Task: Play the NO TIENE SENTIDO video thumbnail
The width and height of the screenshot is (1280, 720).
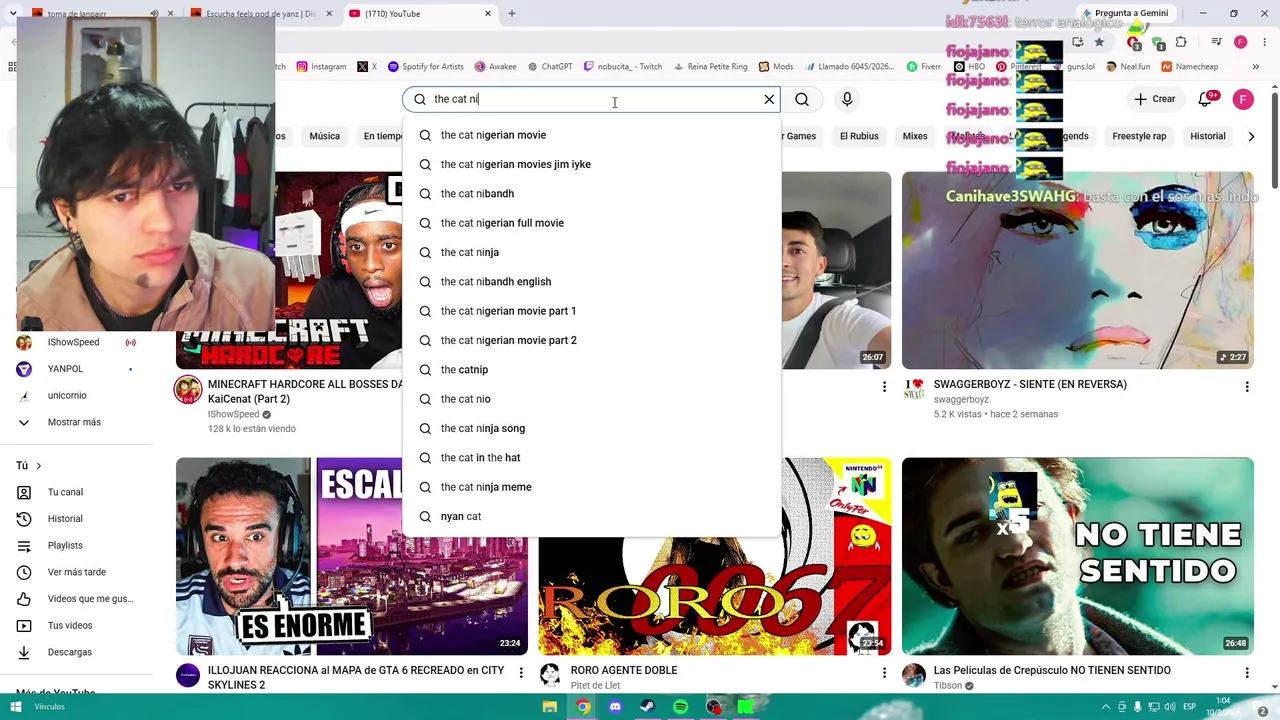Action: (1077, 556)
